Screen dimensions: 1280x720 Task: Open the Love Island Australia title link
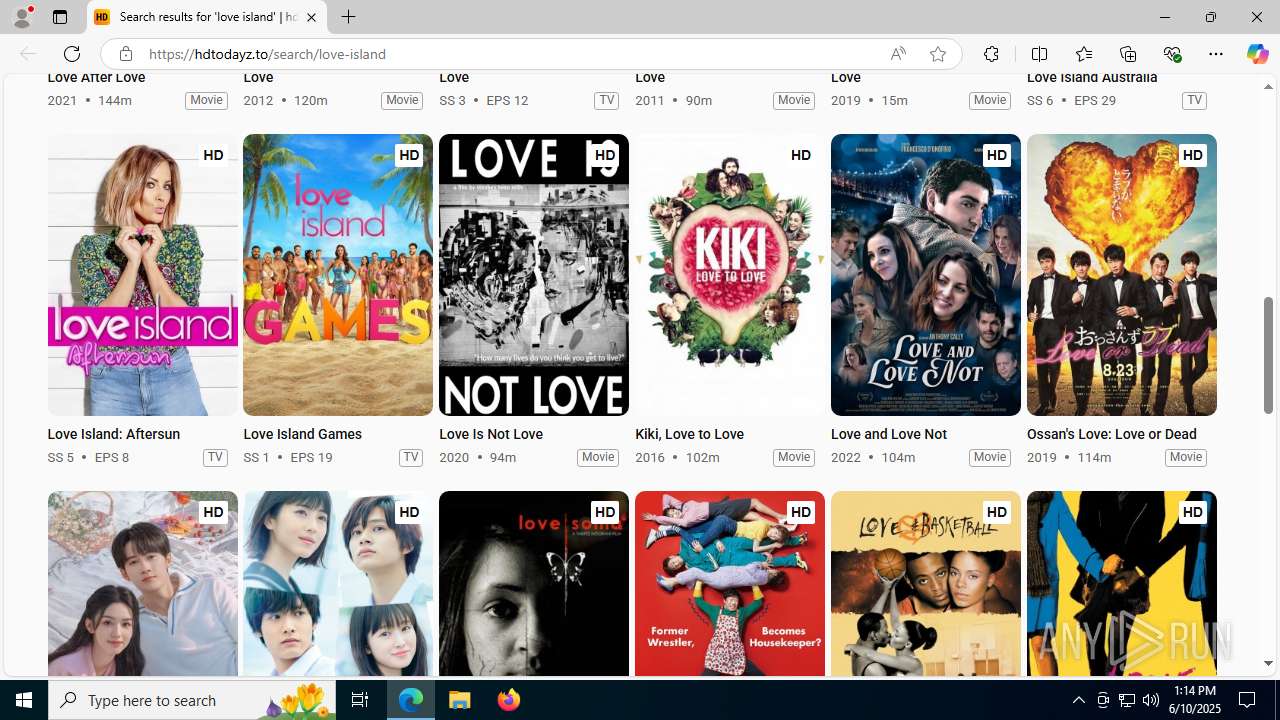click(x=1092, y=78)
